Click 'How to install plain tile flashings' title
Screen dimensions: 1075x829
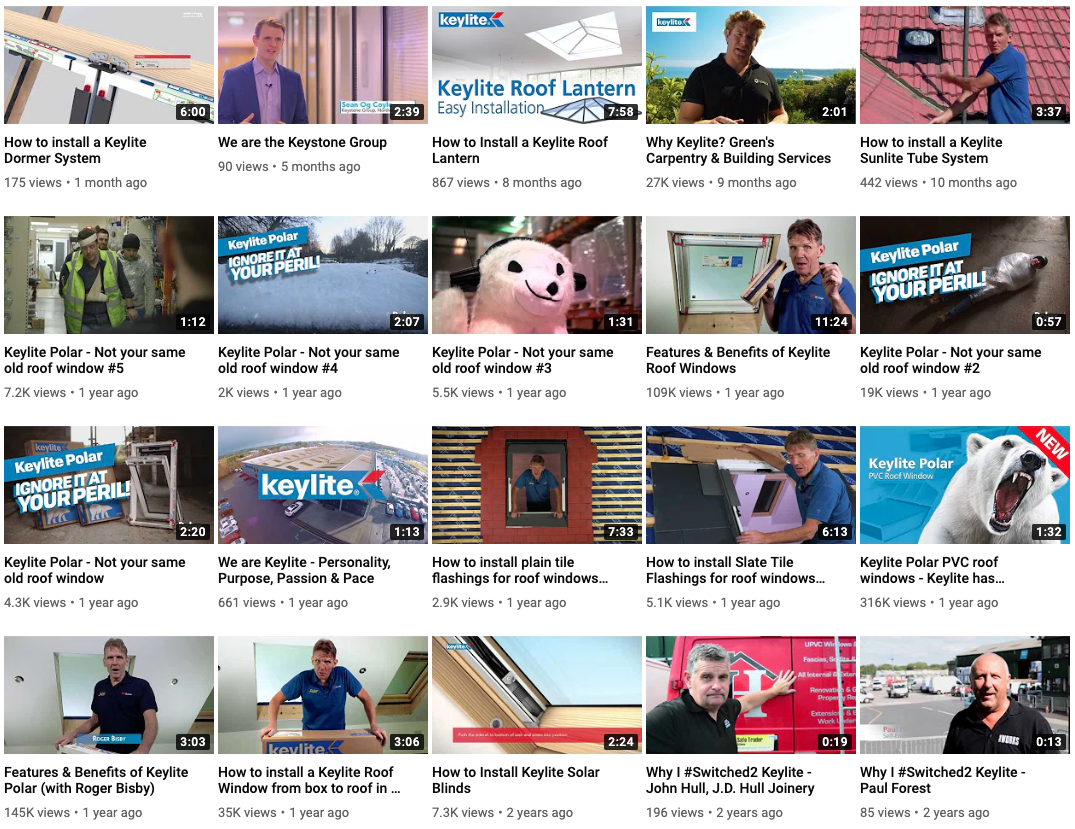[520, 570]
